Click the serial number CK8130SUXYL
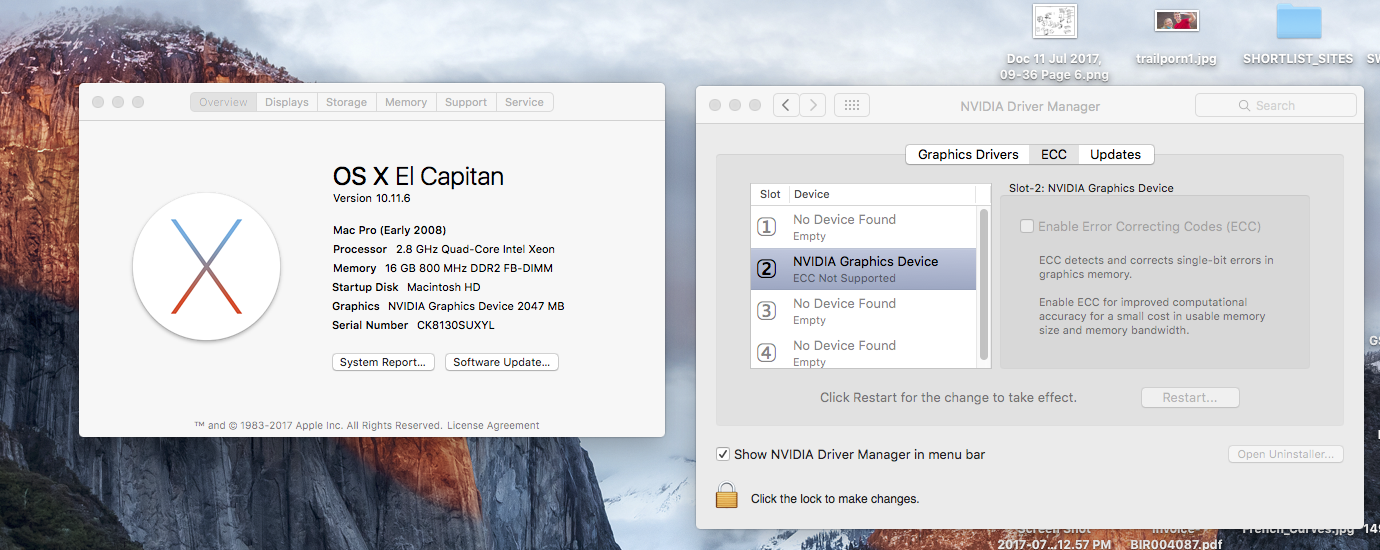 [x=455, y=325]
